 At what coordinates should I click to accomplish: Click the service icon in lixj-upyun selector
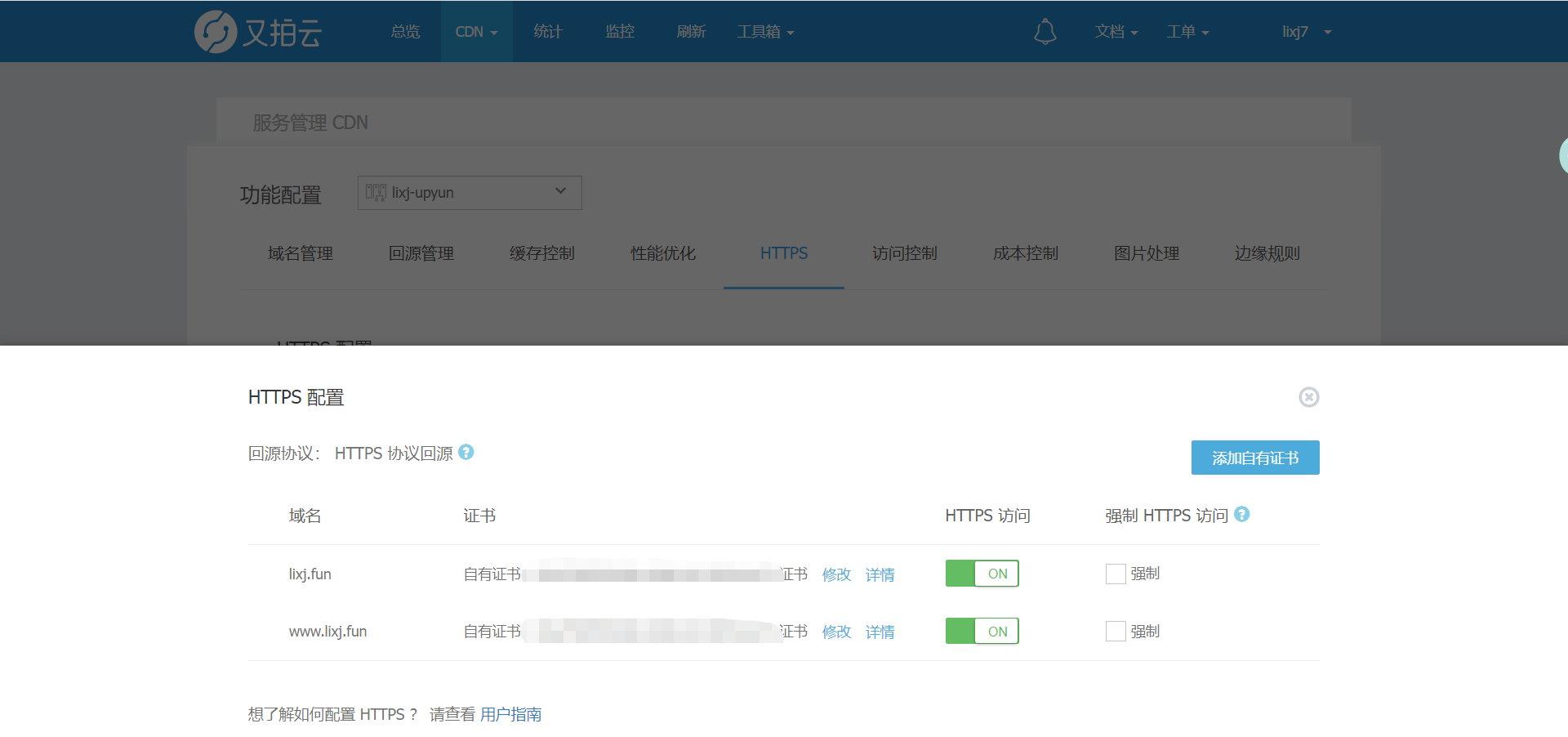tap(376, 193)
